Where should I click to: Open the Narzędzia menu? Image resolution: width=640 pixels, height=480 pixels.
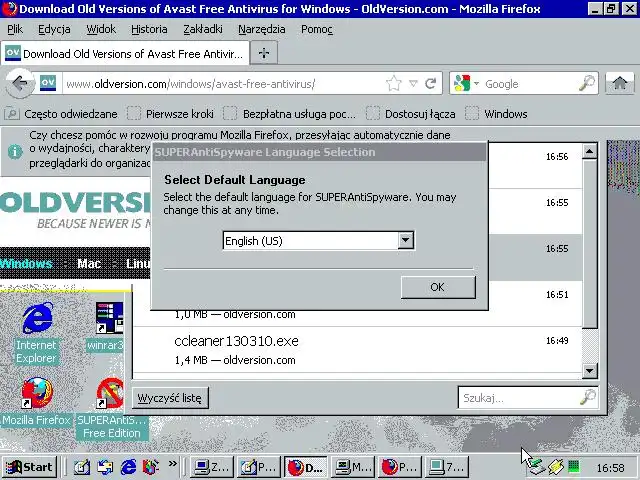tap(262, 29)
